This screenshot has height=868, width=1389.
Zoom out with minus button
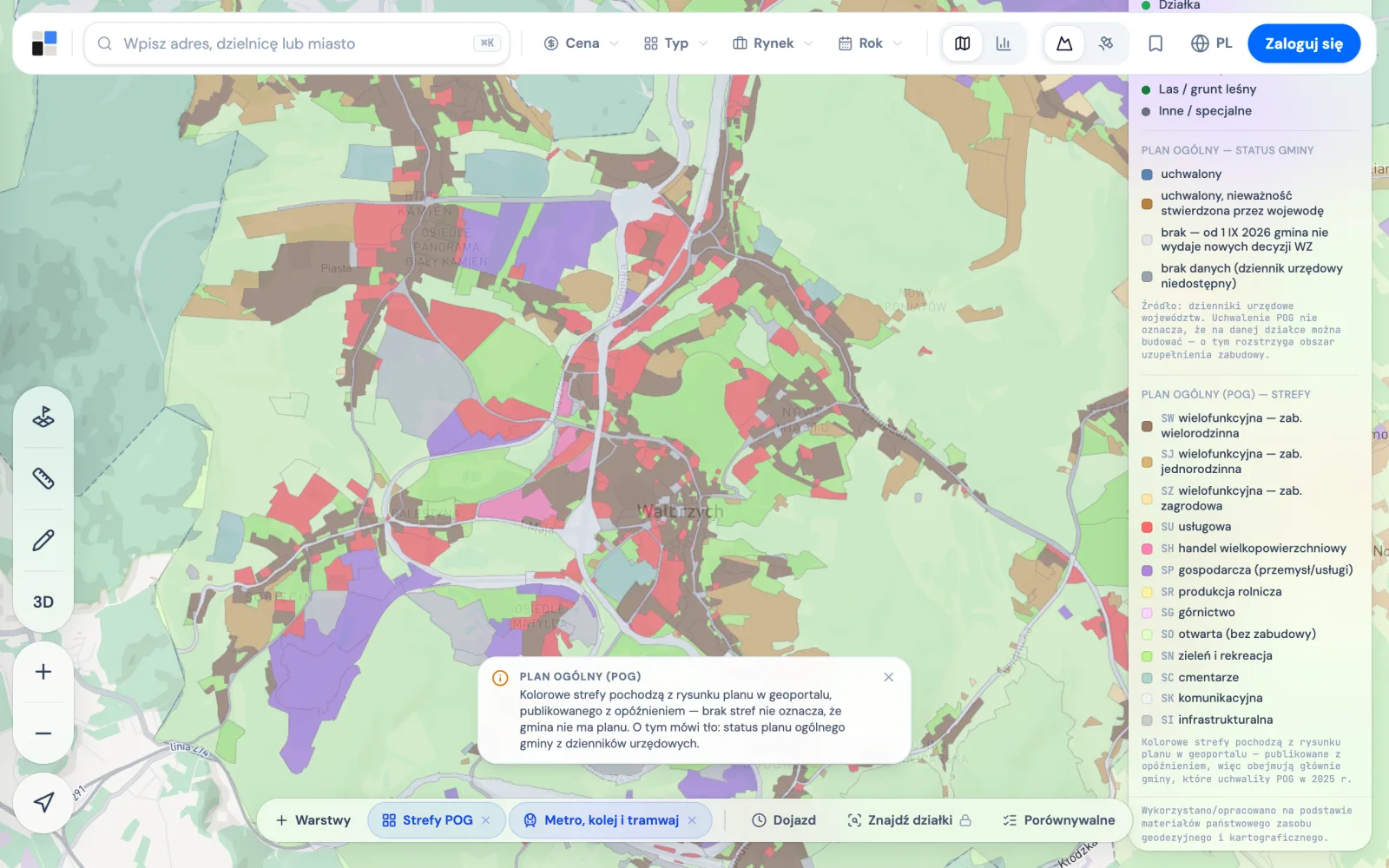point(43,733)
